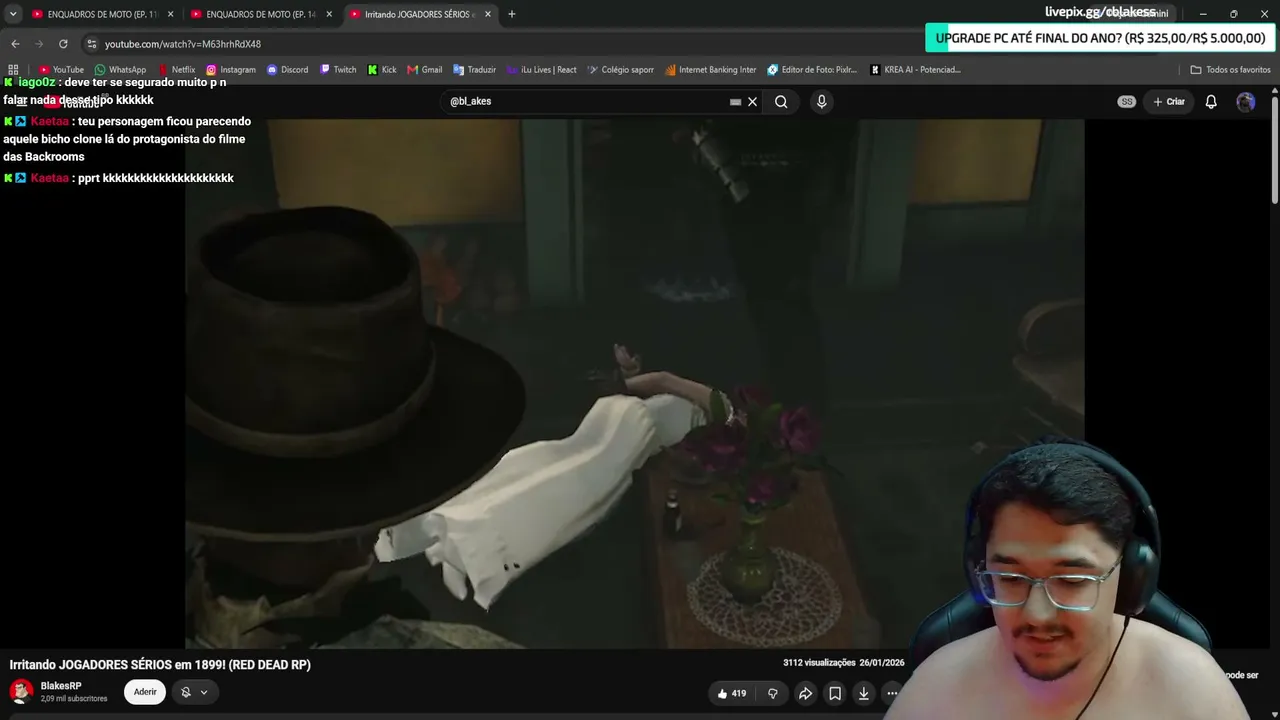Select the Irritando JOGADORES SÉRIOS tab
Image resolution: width=1280 pixels, height=720 pixels.
pyautogui.click(x=420, y=14)
